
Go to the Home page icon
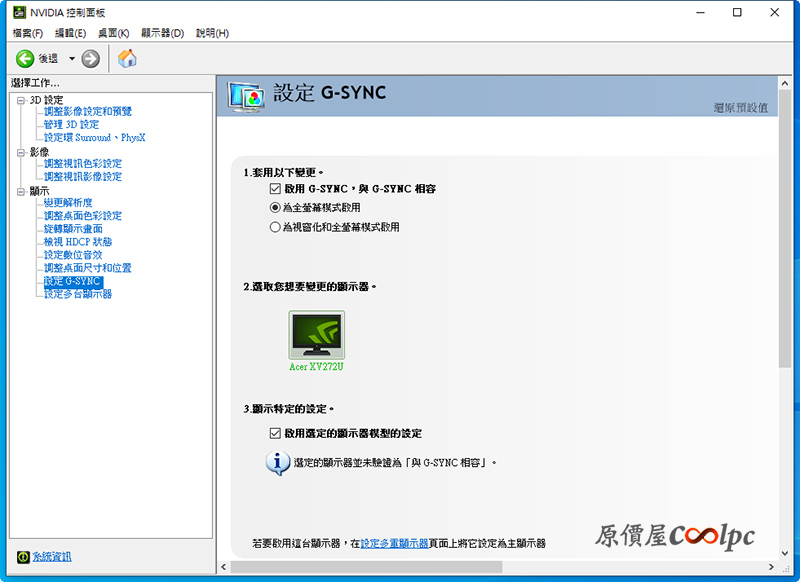pos(127,58)
